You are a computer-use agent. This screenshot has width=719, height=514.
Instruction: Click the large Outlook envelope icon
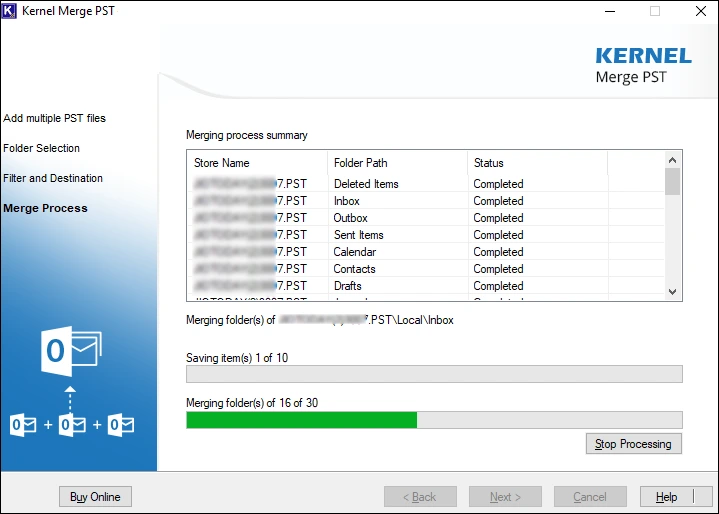71,350
